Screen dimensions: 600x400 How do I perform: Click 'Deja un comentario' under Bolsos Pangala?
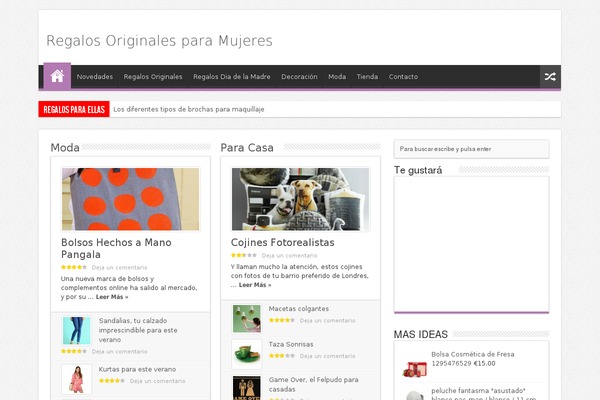click(119, 268)
